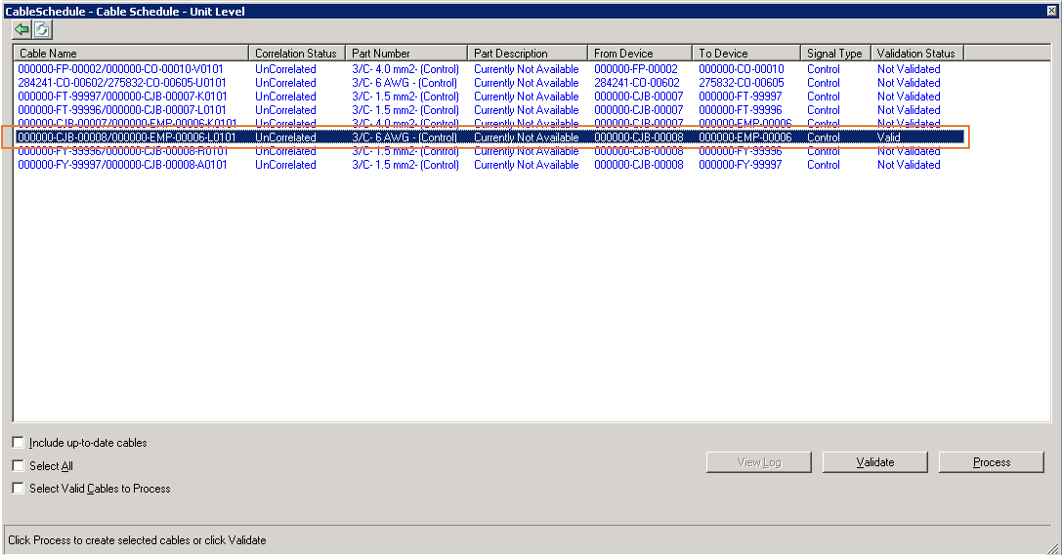Check Select Valid Cables to Process
This screenshot has width=1064, height=558.
pyautogui.click(x=18, y=489)
